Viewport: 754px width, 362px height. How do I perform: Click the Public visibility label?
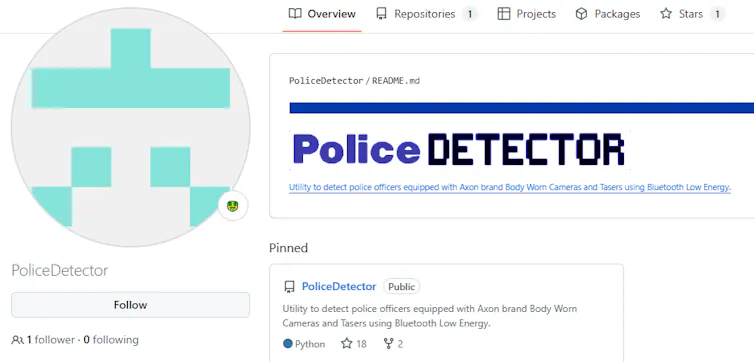point(402,287)
